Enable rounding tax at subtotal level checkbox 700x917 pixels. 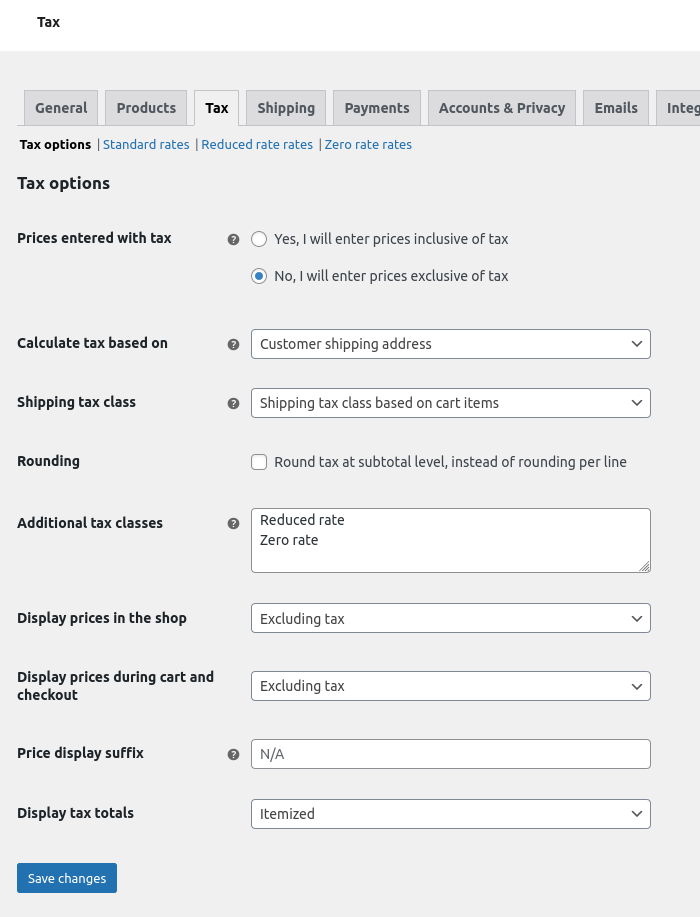(259, 462)
